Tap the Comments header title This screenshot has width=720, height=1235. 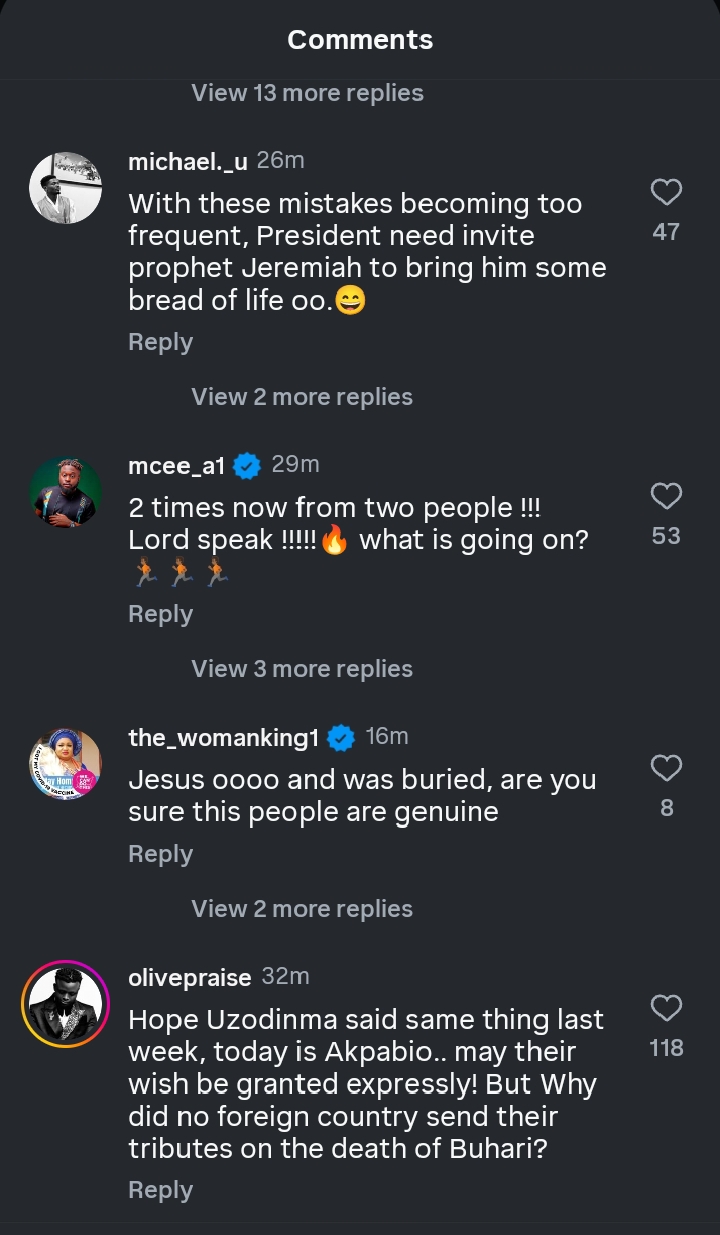360,40
